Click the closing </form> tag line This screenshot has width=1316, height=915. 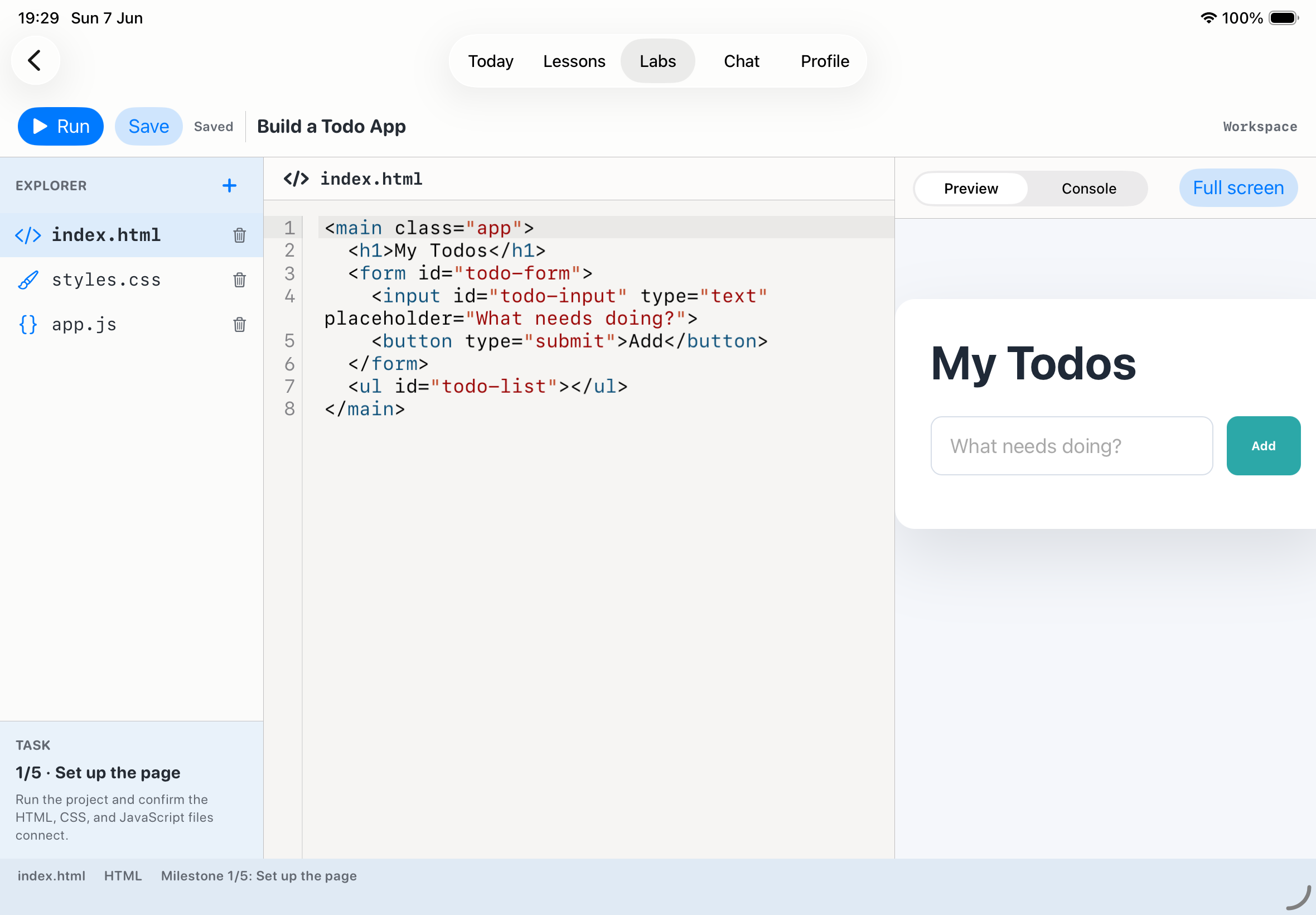coord(388,363)
